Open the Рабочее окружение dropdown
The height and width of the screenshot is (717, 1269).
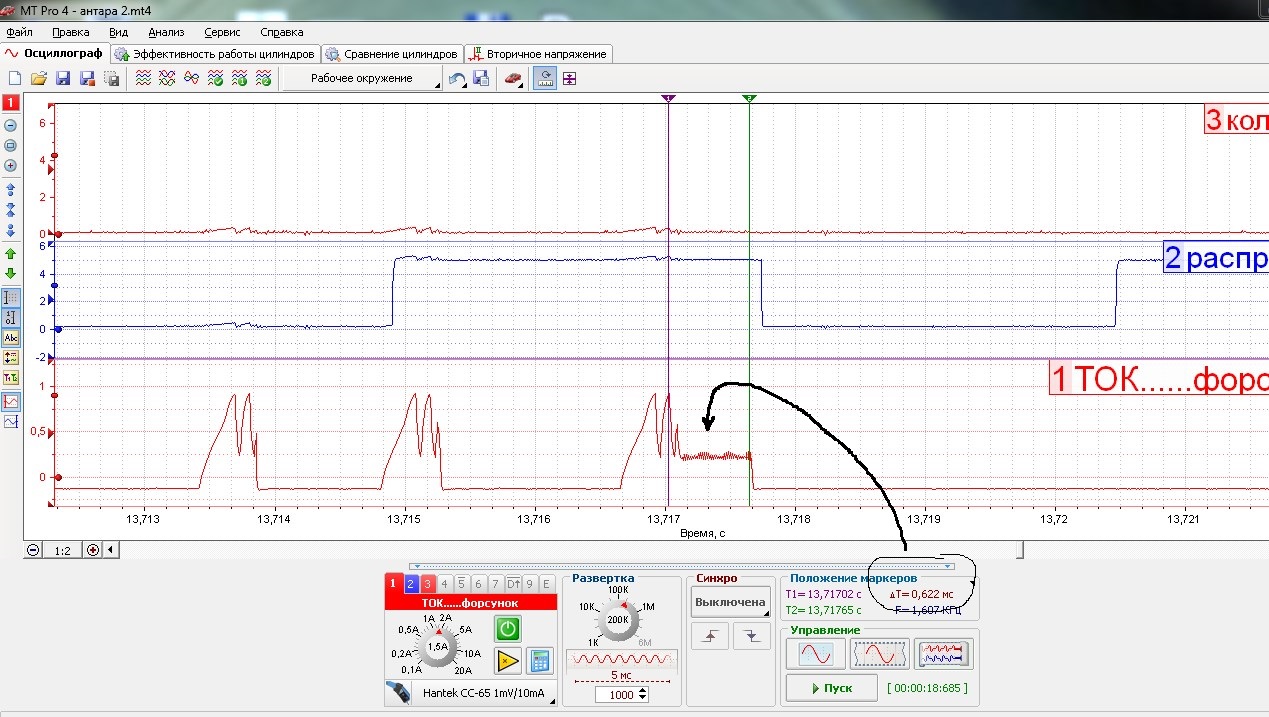pyautogui.click(x=362, y=79)
